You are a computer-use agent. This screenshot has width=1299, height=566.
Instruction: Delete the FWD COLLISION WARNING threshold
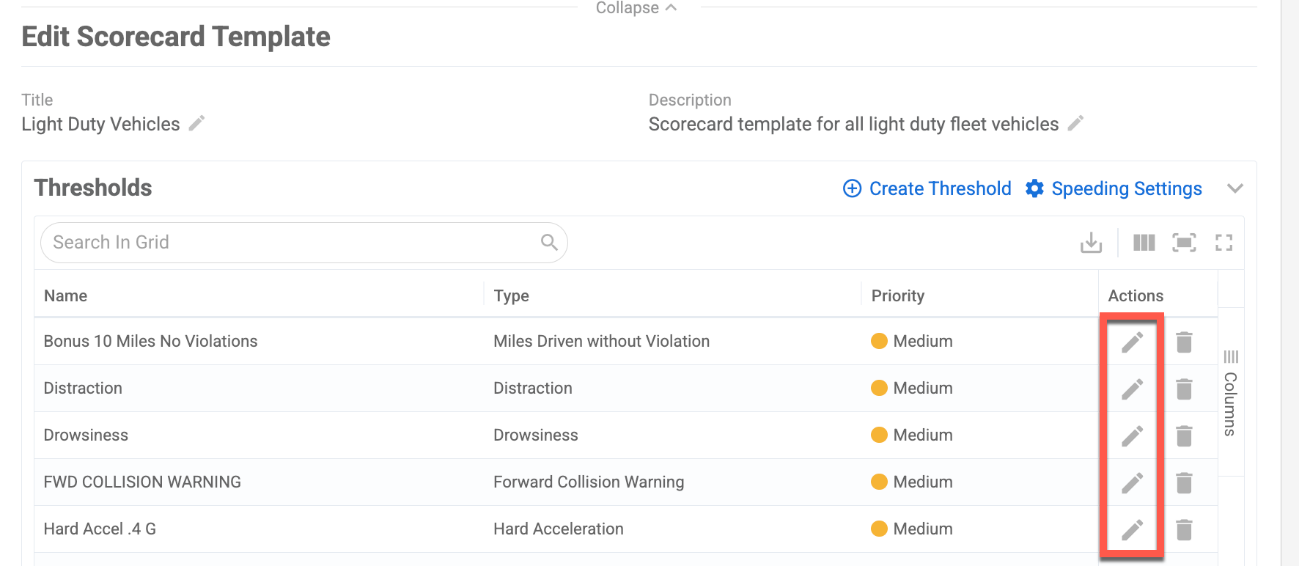click(1184, 483)
